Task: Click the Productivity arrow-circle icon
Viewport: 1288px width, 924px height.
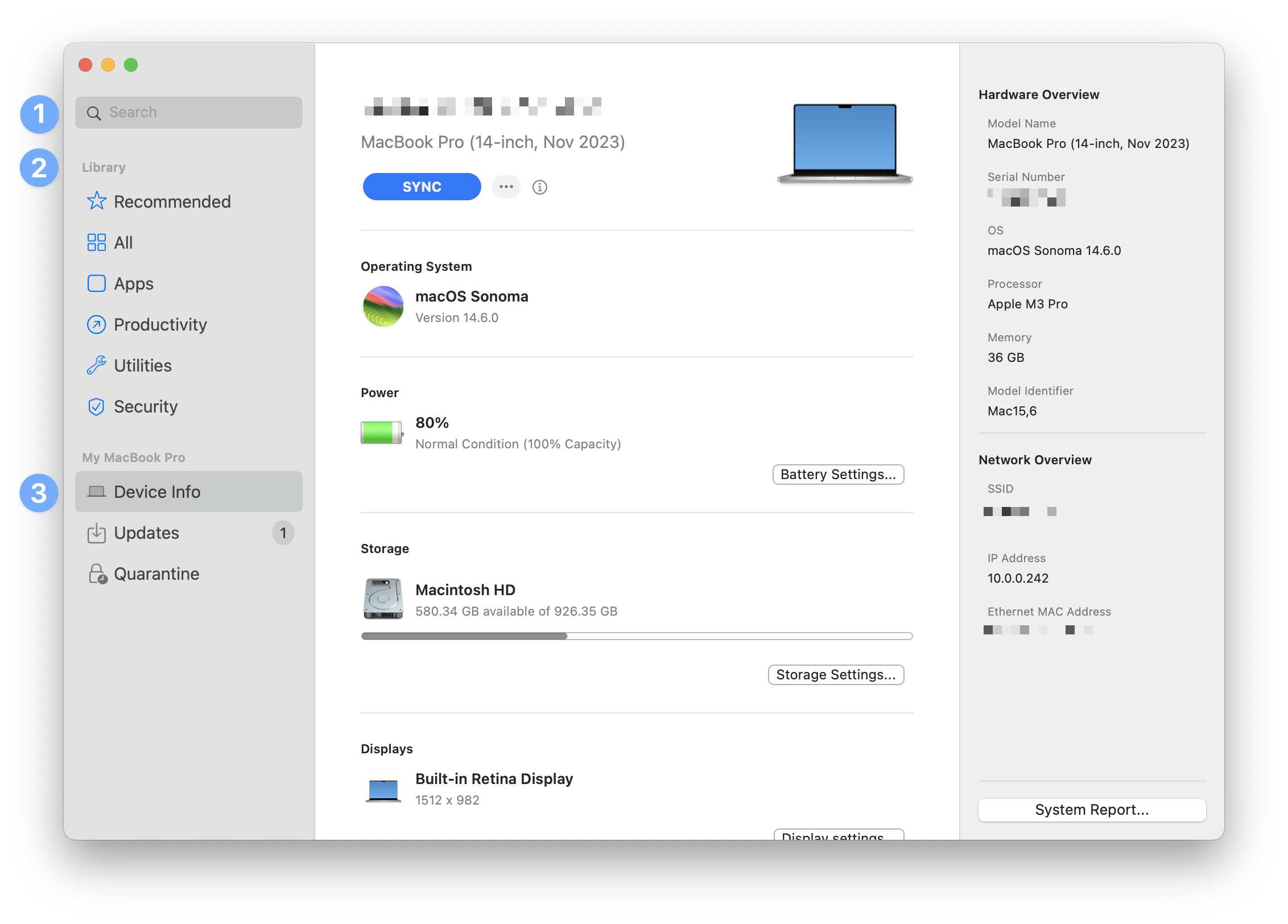Action: point(96,324)
